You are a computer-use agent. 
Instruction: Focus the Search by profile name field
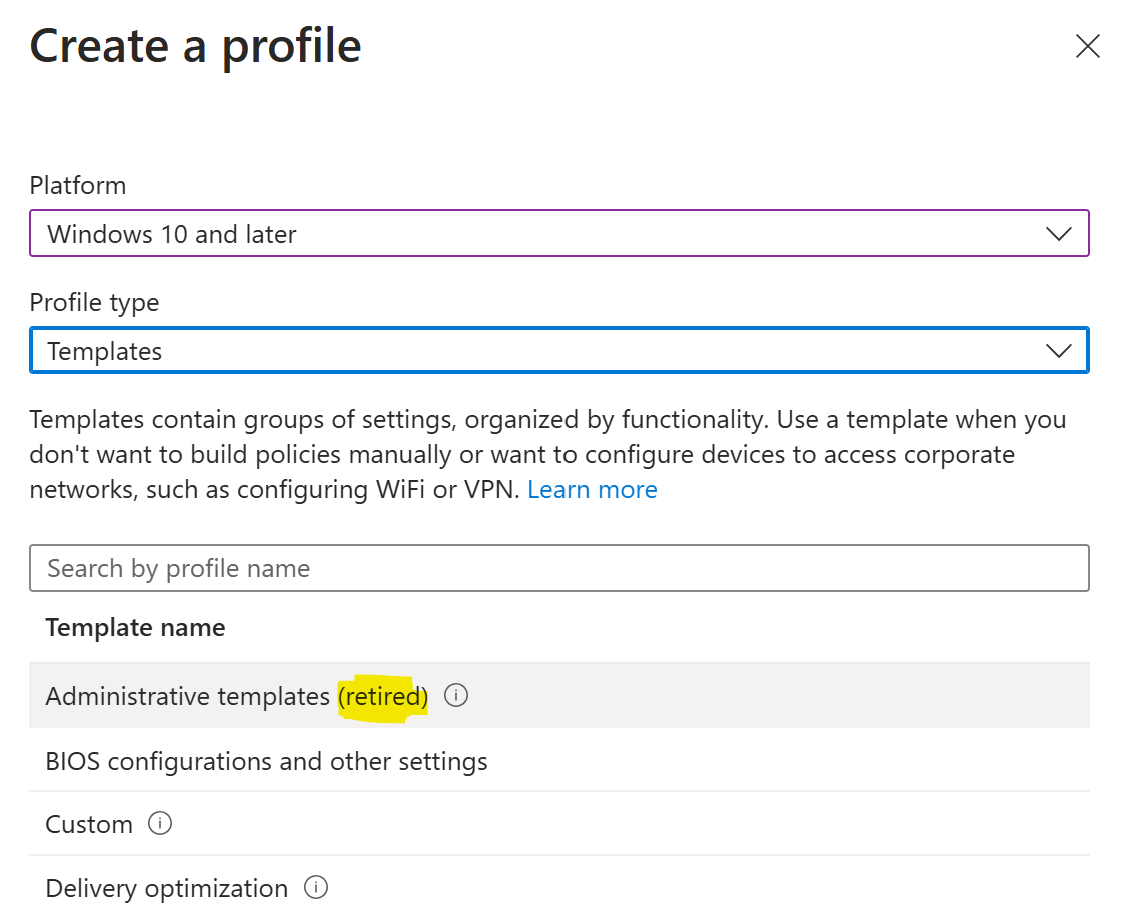pos(559,568)
